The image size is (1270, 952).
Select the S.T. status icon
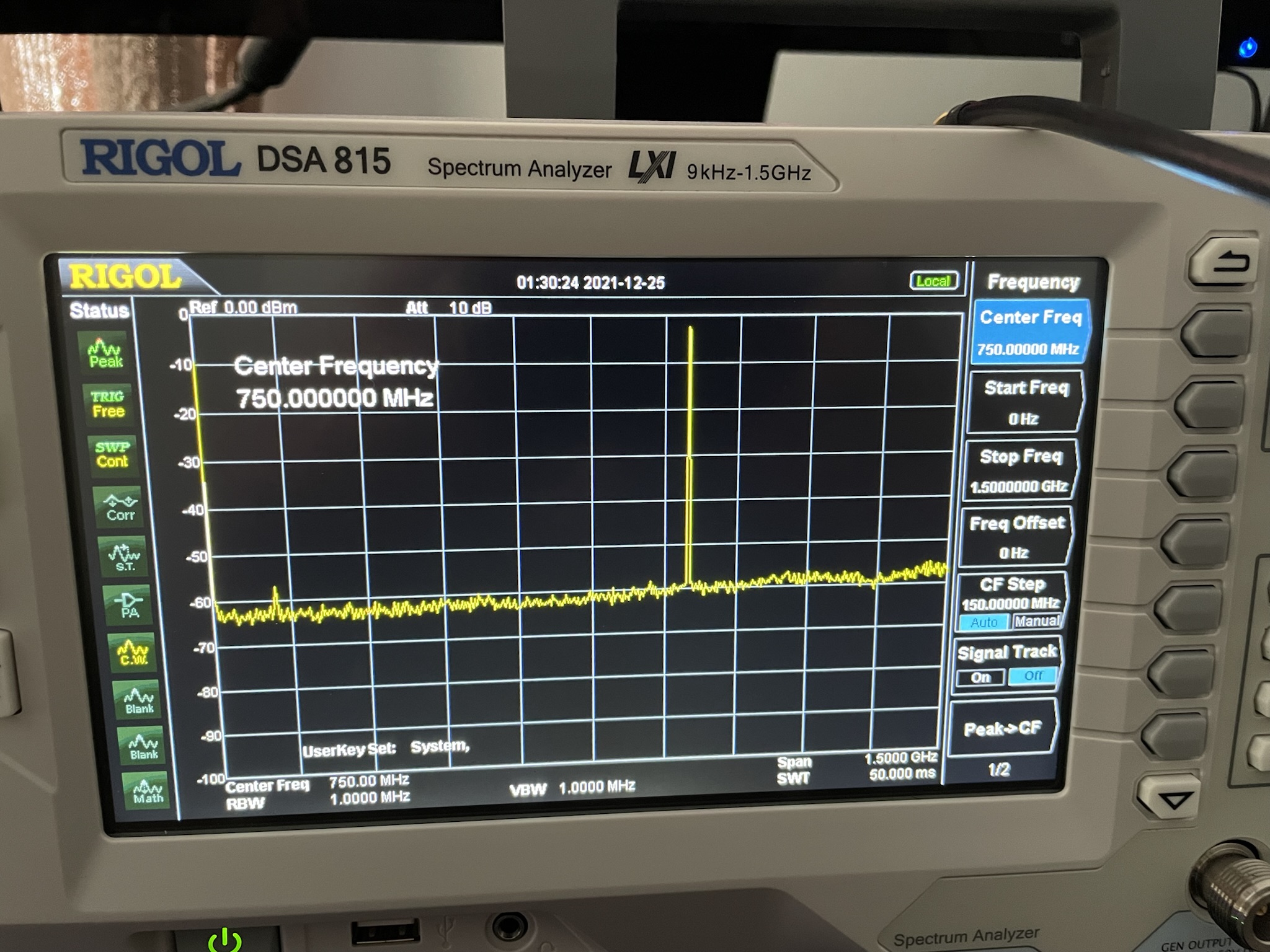[124, 557]
